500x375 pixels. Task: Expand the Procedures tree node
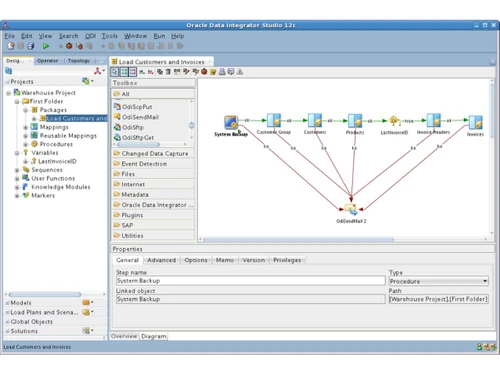click(25, 144)
